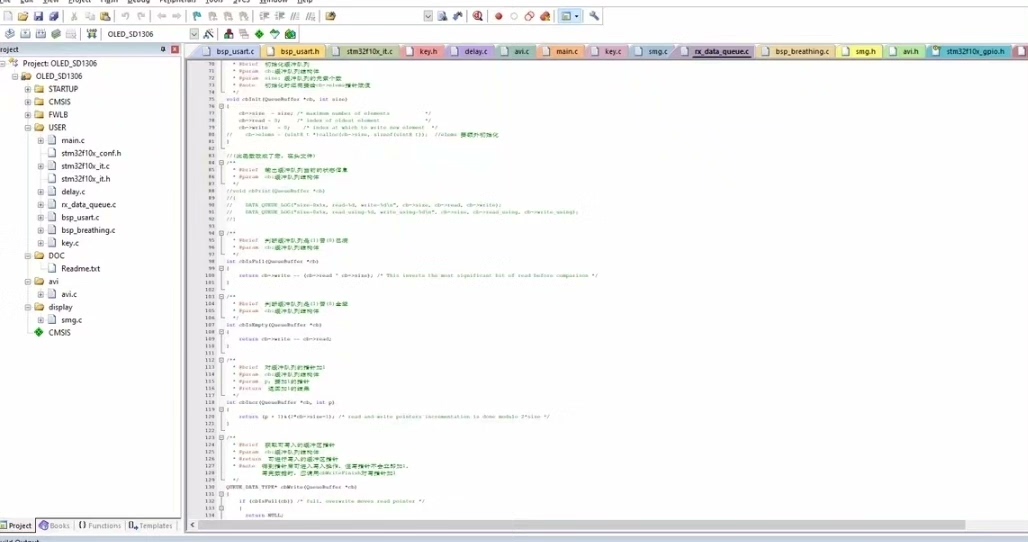Click the Build target icon
The height and width of the screenshot is (542, 1028).
(x=25, y=34)
